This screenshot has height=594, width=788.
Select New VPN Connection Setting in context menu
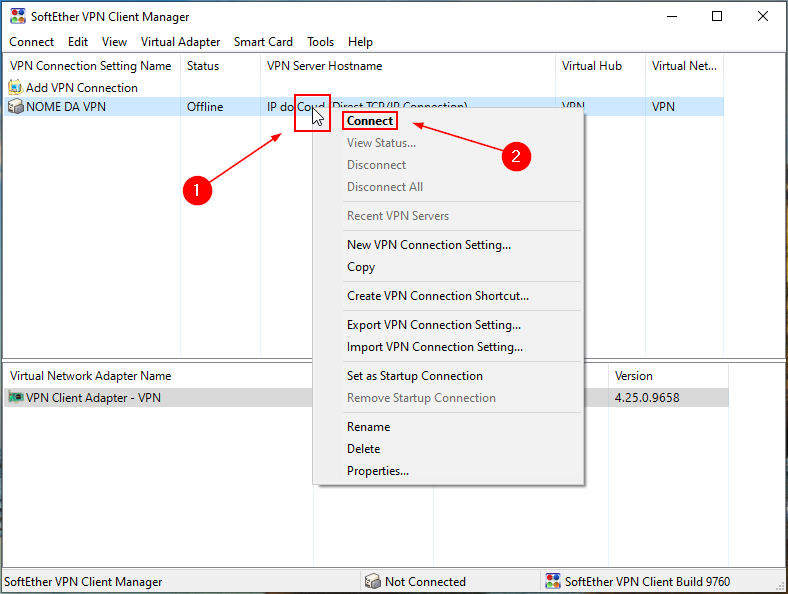(x=429, y=245)
